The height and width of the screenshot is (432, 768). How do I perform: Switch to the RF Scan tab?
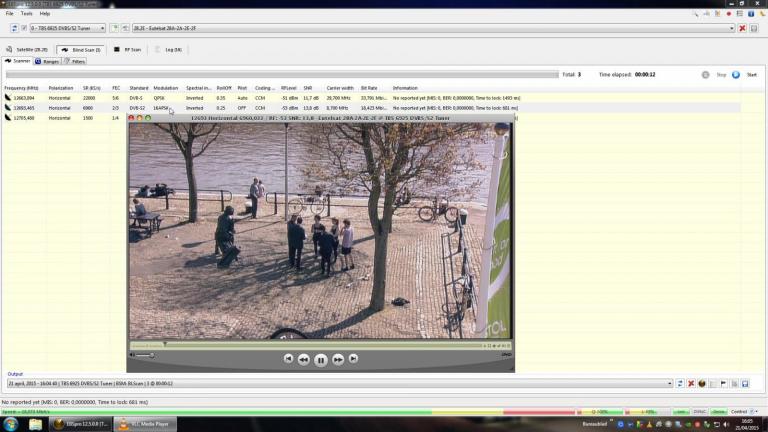128,49
